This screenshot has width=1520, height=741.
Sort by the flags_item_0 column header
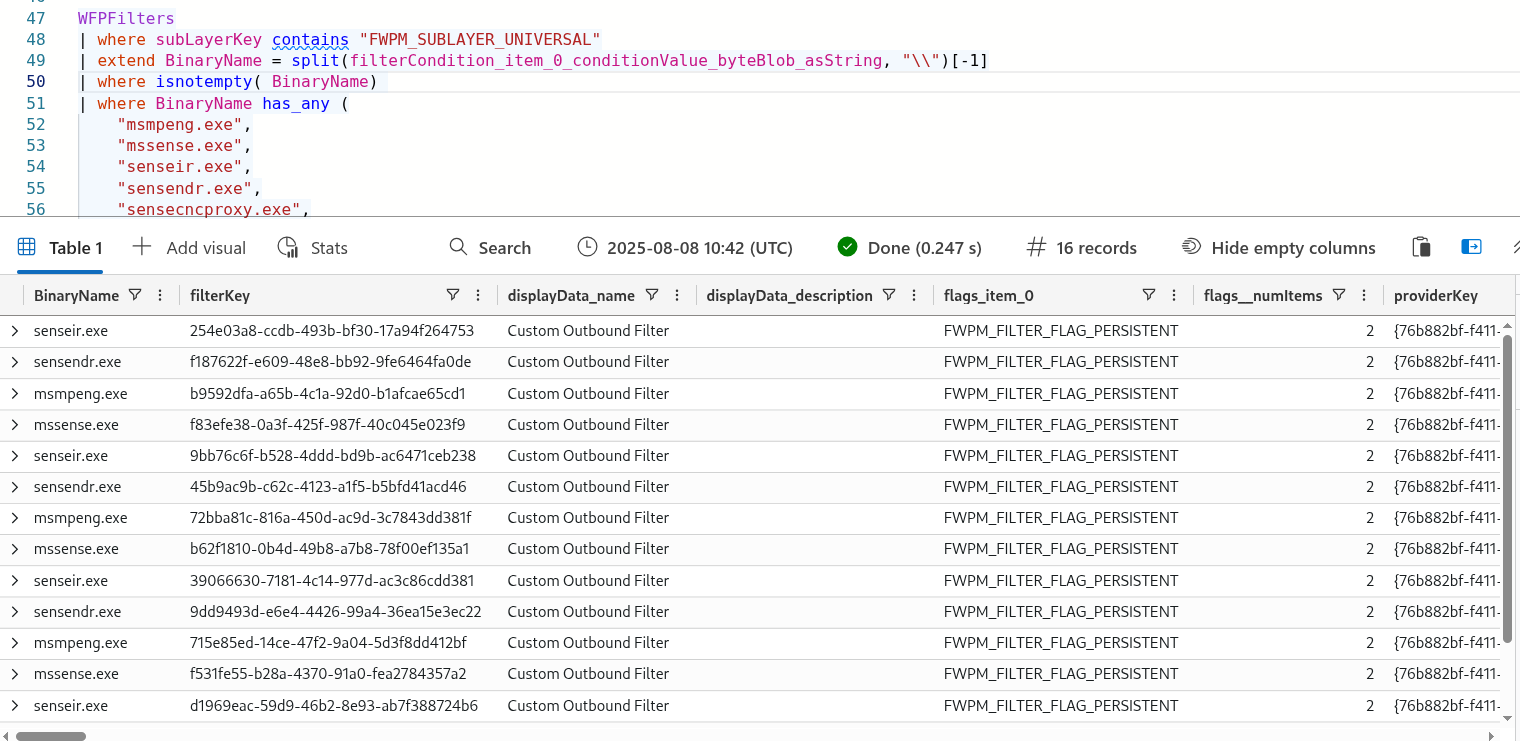[x=988, y=295]
